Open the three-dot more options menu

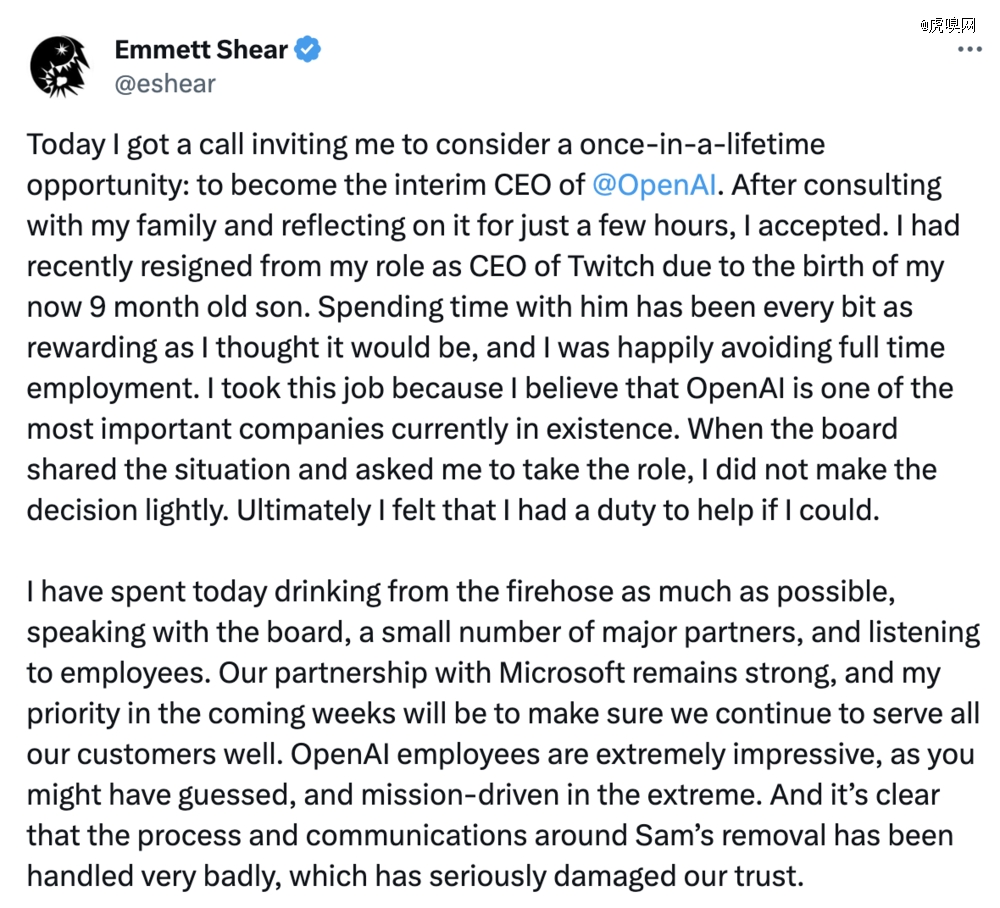coord(969,49)
